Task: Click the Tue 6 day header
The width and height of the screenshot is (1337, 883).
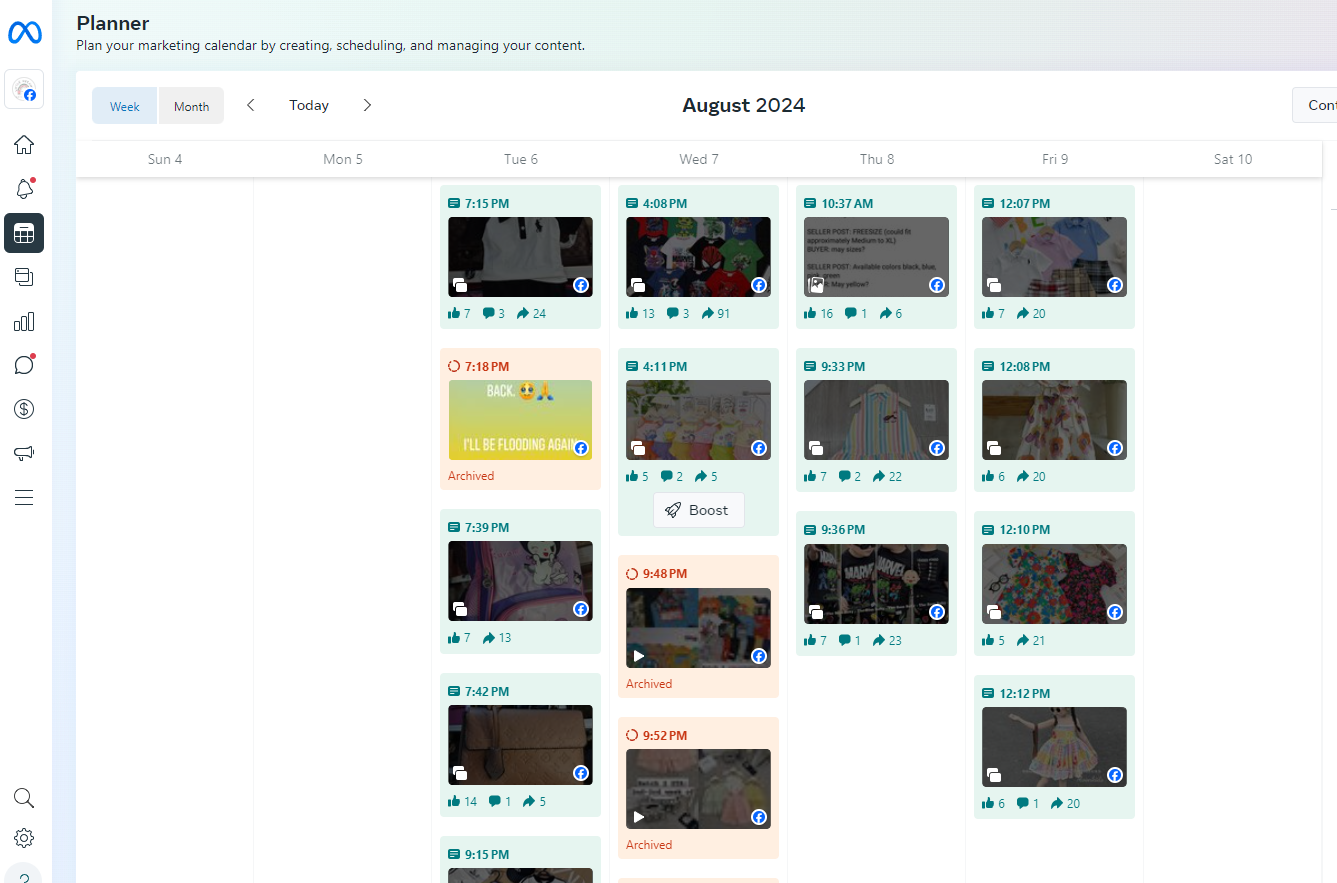Action: (x=521, y=159)
